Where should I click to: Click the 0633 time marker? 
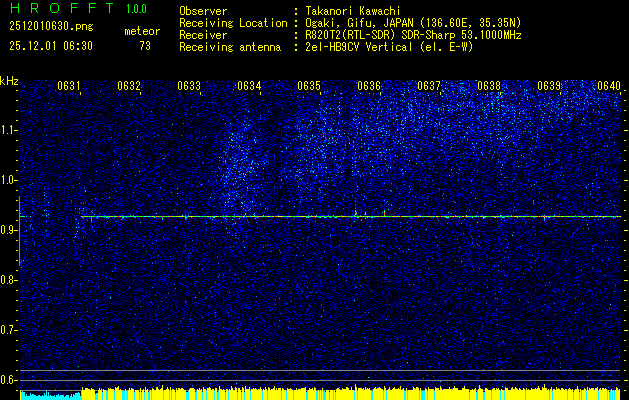[189, 86]
